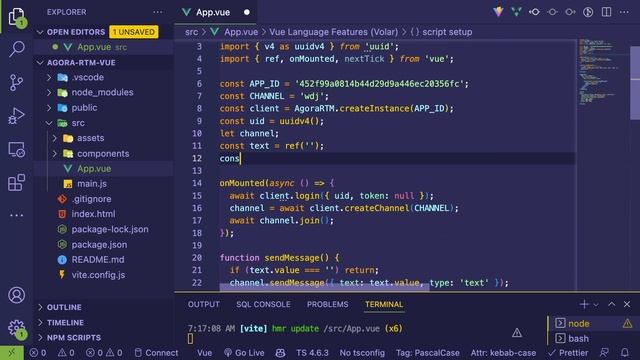
Task: Open notifications bell in status bar
Action: point(625,353)
